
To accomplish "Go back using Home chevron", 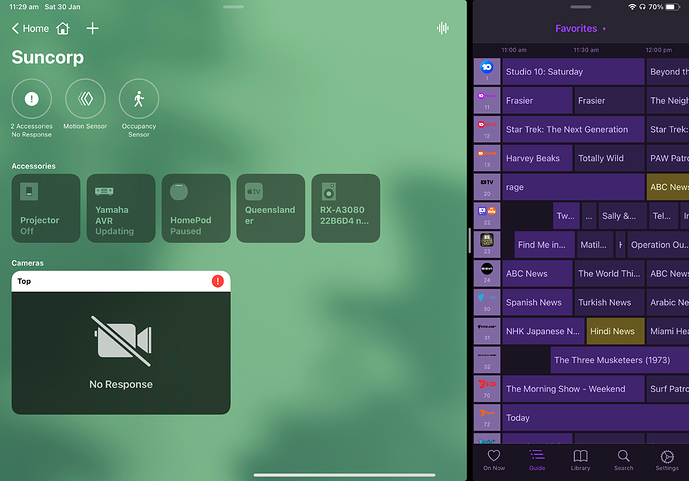I will point(16,29).
